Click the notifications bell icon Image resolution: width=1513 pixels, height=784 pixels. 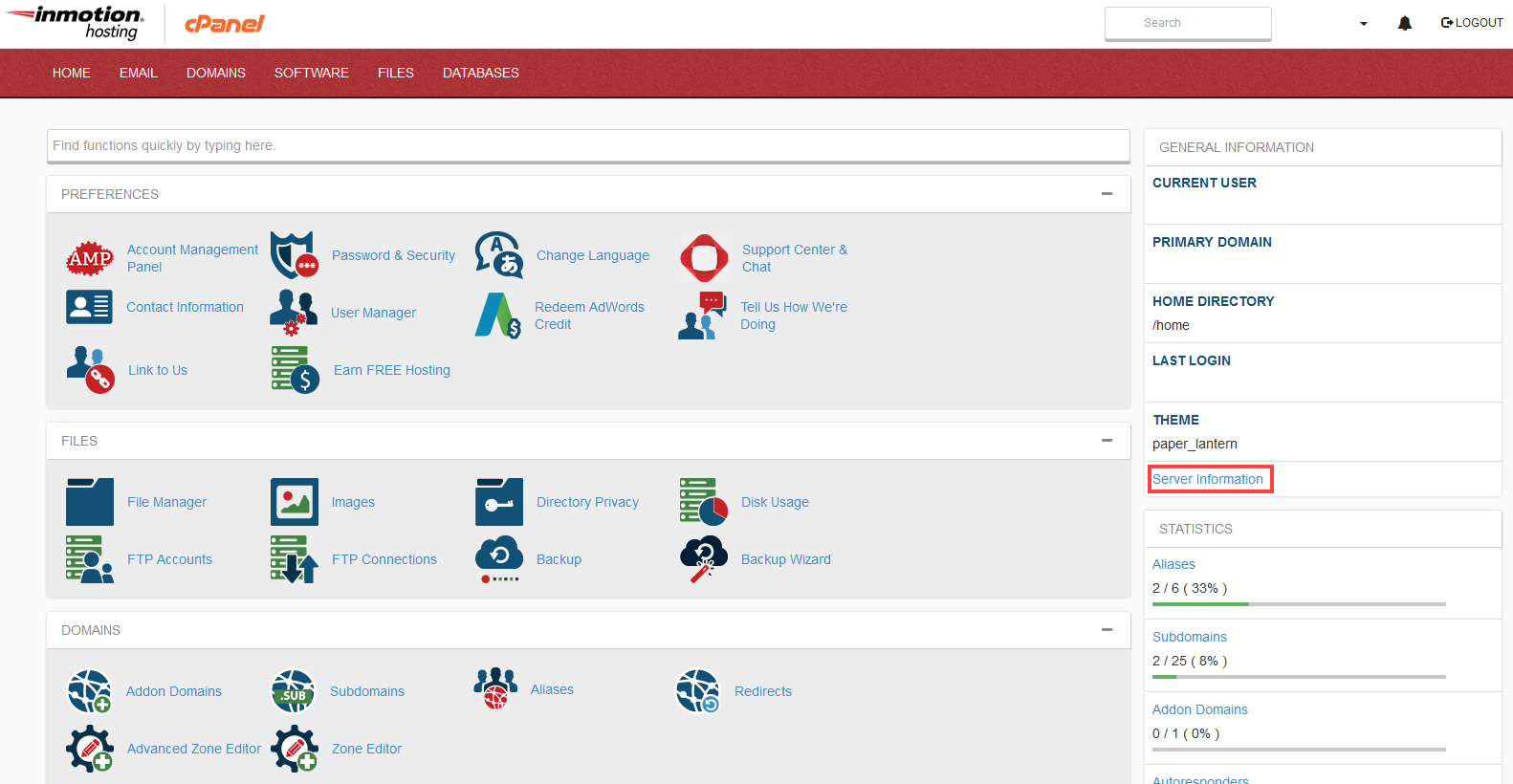(1404, 23)
